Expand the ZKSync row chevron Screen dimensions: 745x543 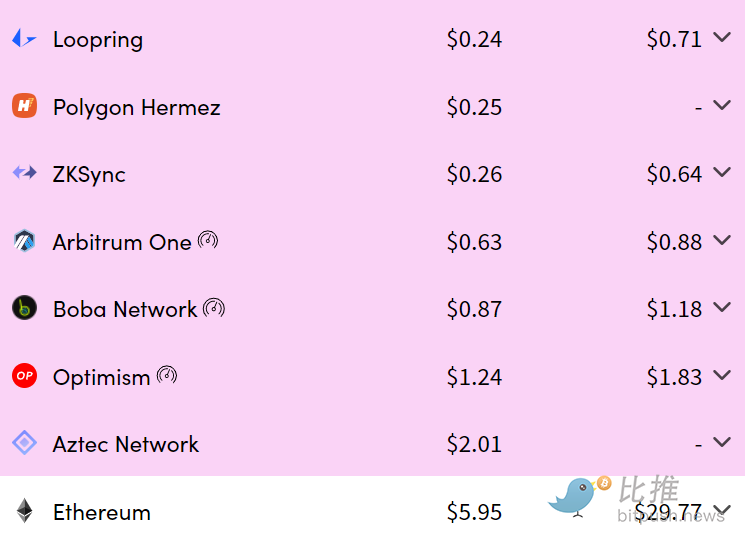[x=722, y=172]
